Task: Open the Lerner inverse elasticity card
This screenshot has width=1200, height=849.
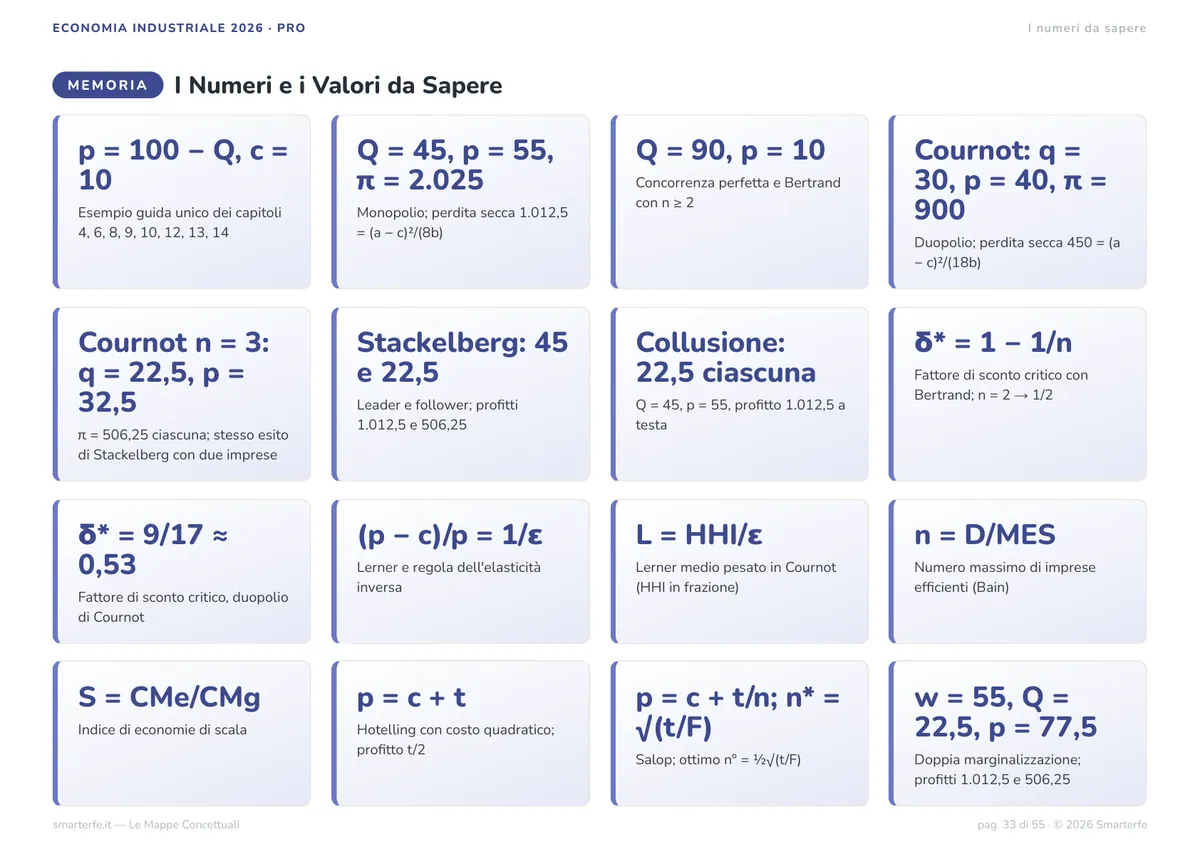Action: (461, 571)
